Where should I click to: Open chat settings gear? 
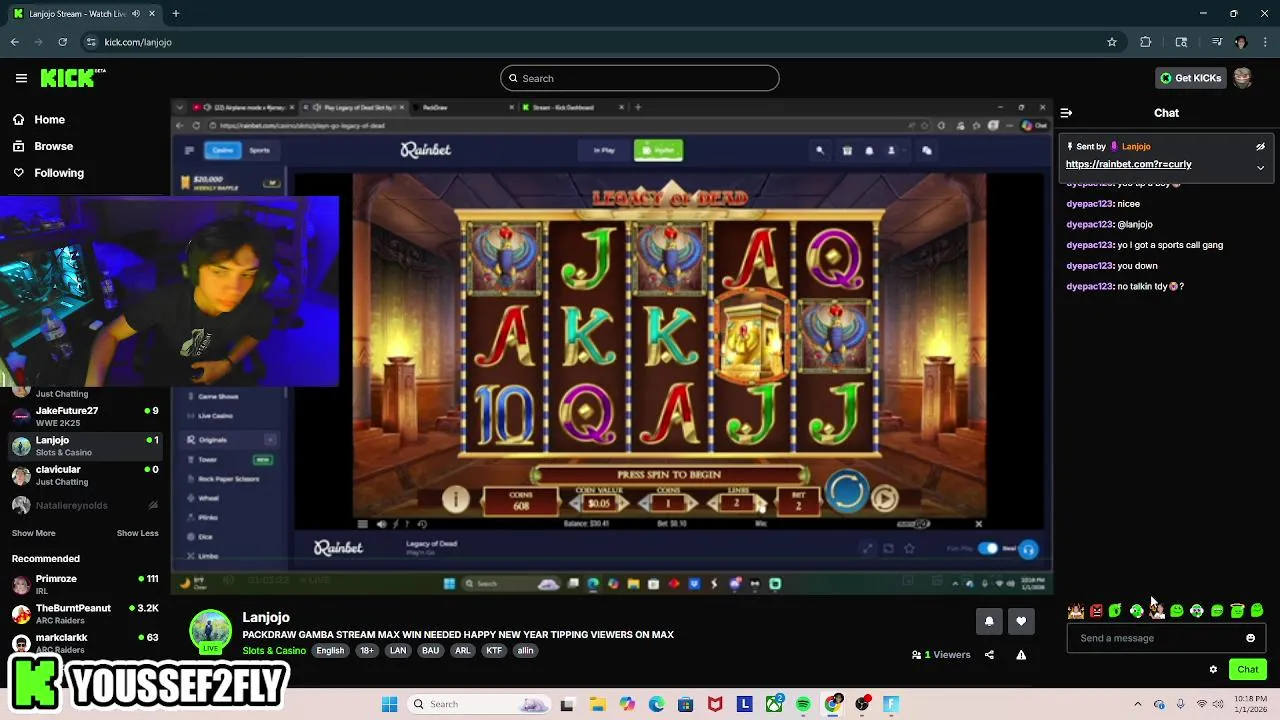pyautogui.click(x=1213, y=670)
